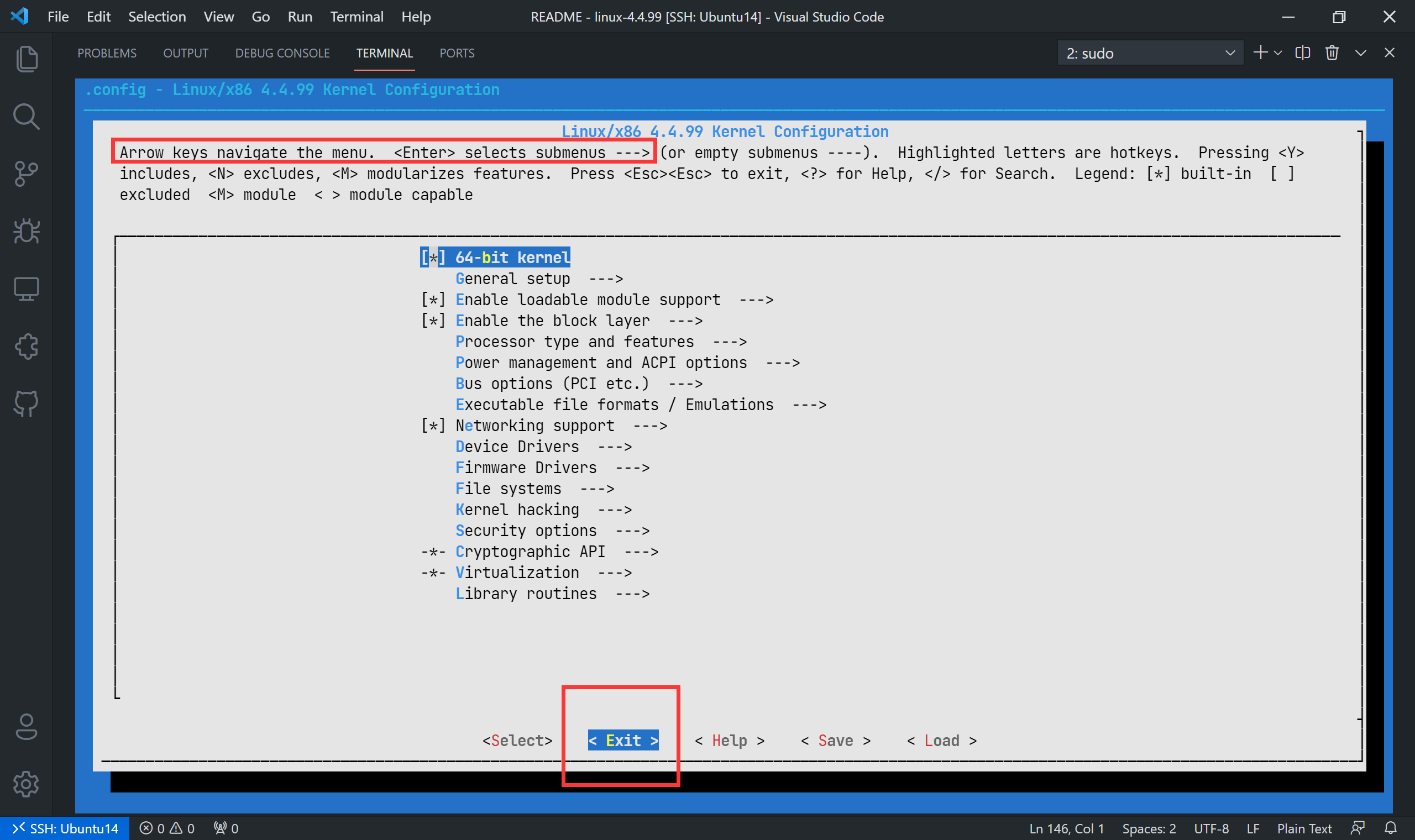Open the Remote Explorer view icon
Screen dimensions: 1415x840
27,288
